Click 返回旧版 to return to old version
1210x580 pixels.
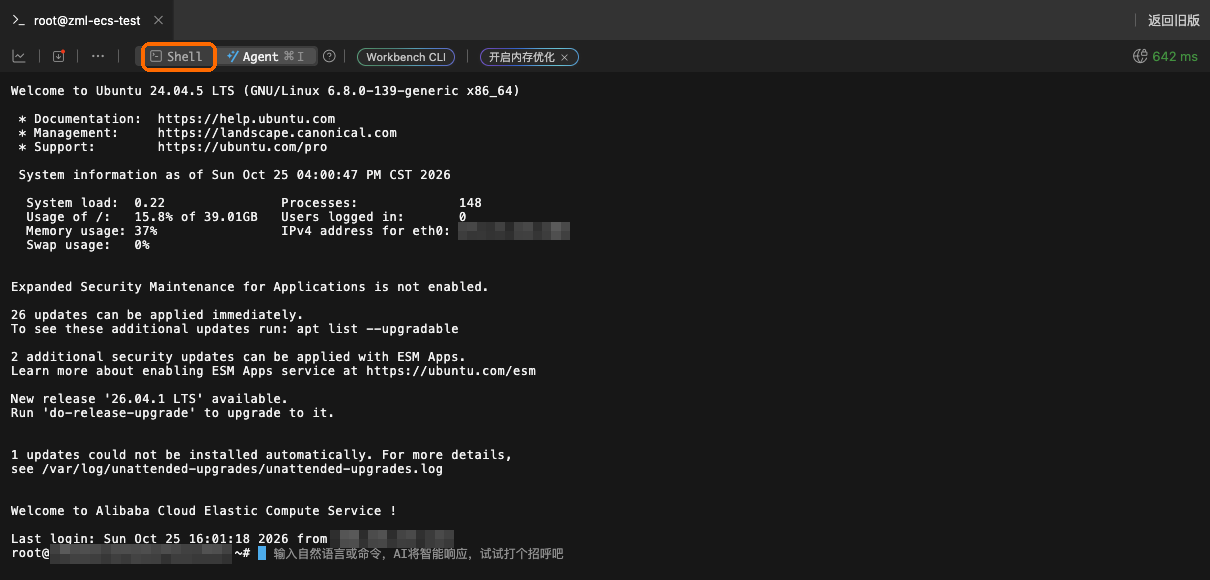coord(1173,20)
